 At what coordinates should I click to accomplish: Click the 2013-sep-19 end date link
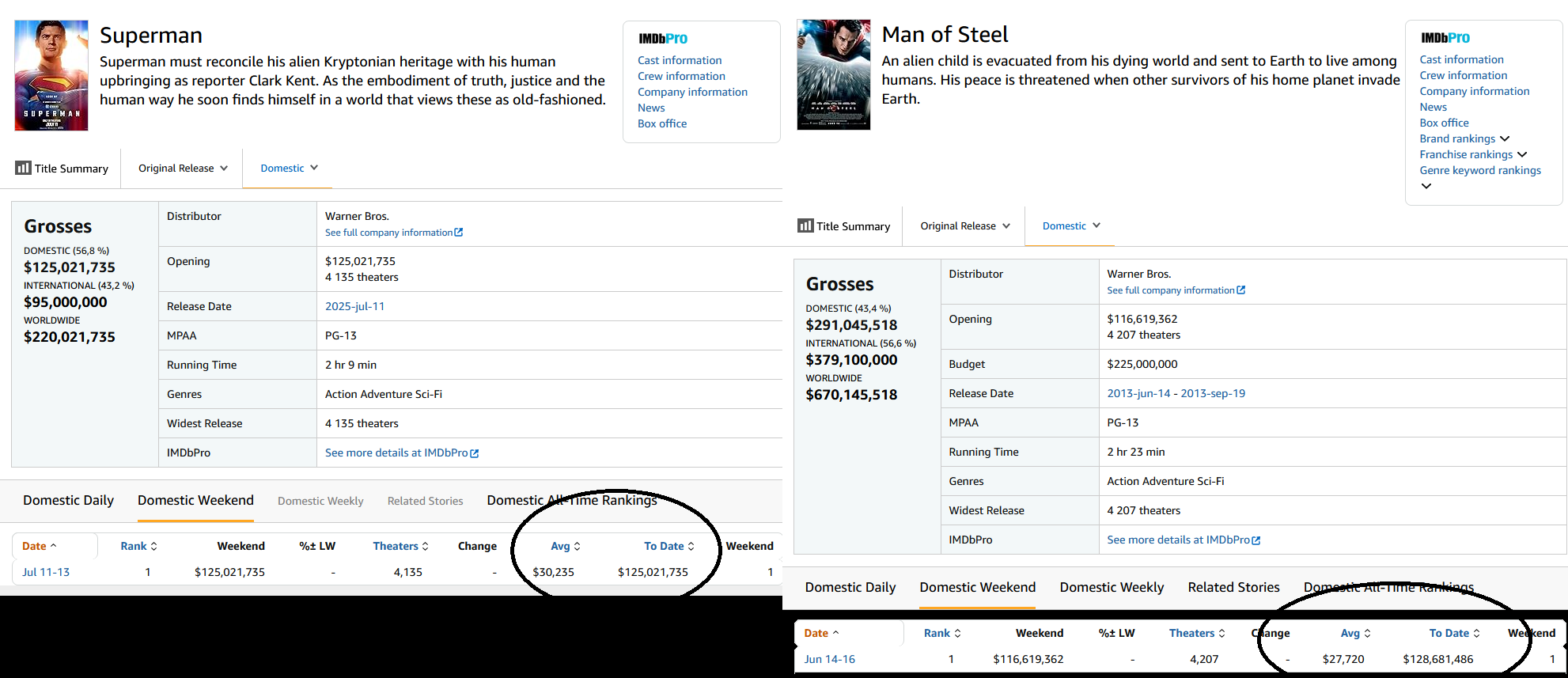pos(1213,393)
